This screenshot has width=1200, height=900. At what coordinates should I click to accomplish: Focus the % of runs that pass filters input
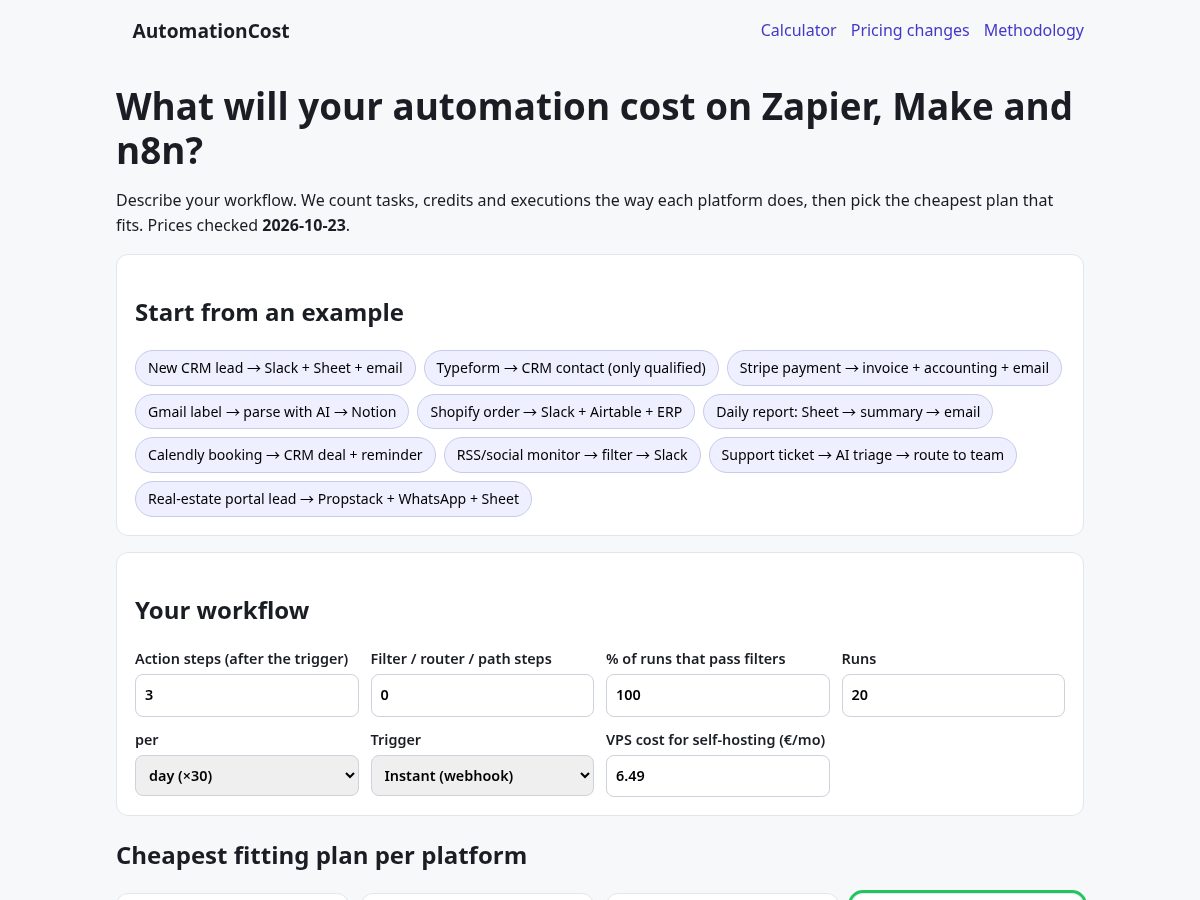[x=718, y=695]
